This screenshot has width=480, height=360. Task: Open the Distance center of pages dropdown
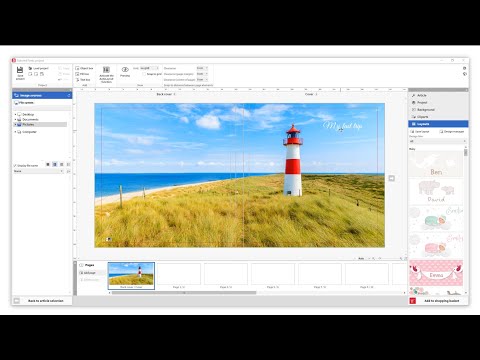coord(202,80)
